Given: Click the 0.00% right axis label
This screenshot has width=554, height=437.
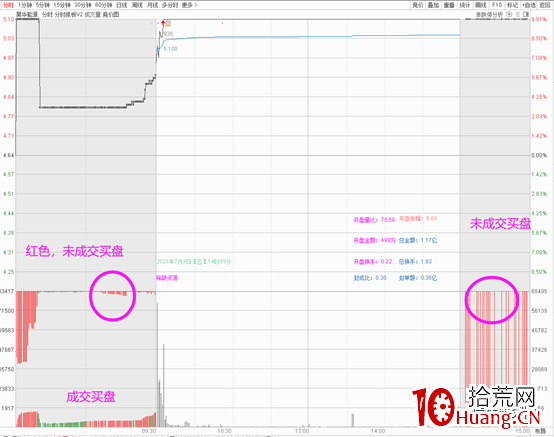Looking at the screenshot, I should click(x=539, y=155).
